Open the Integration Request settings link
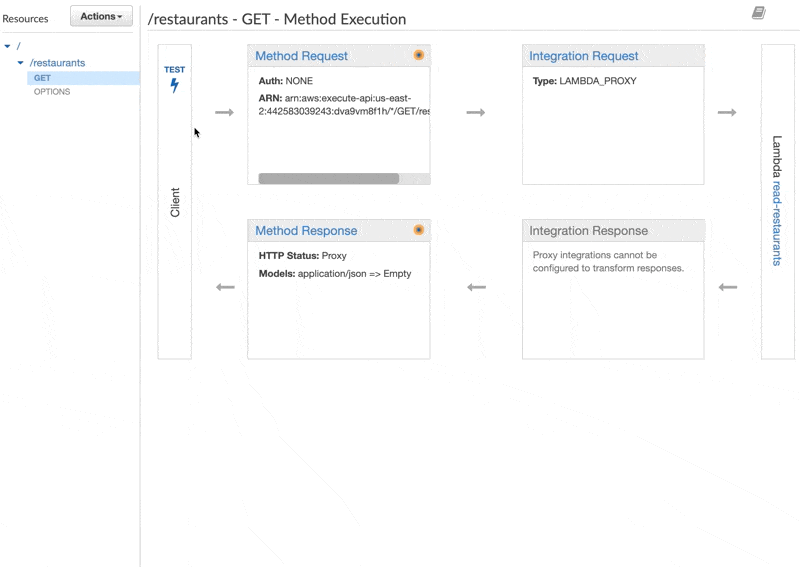The height and width of the screenshot is (567, 800). [583, 57]
